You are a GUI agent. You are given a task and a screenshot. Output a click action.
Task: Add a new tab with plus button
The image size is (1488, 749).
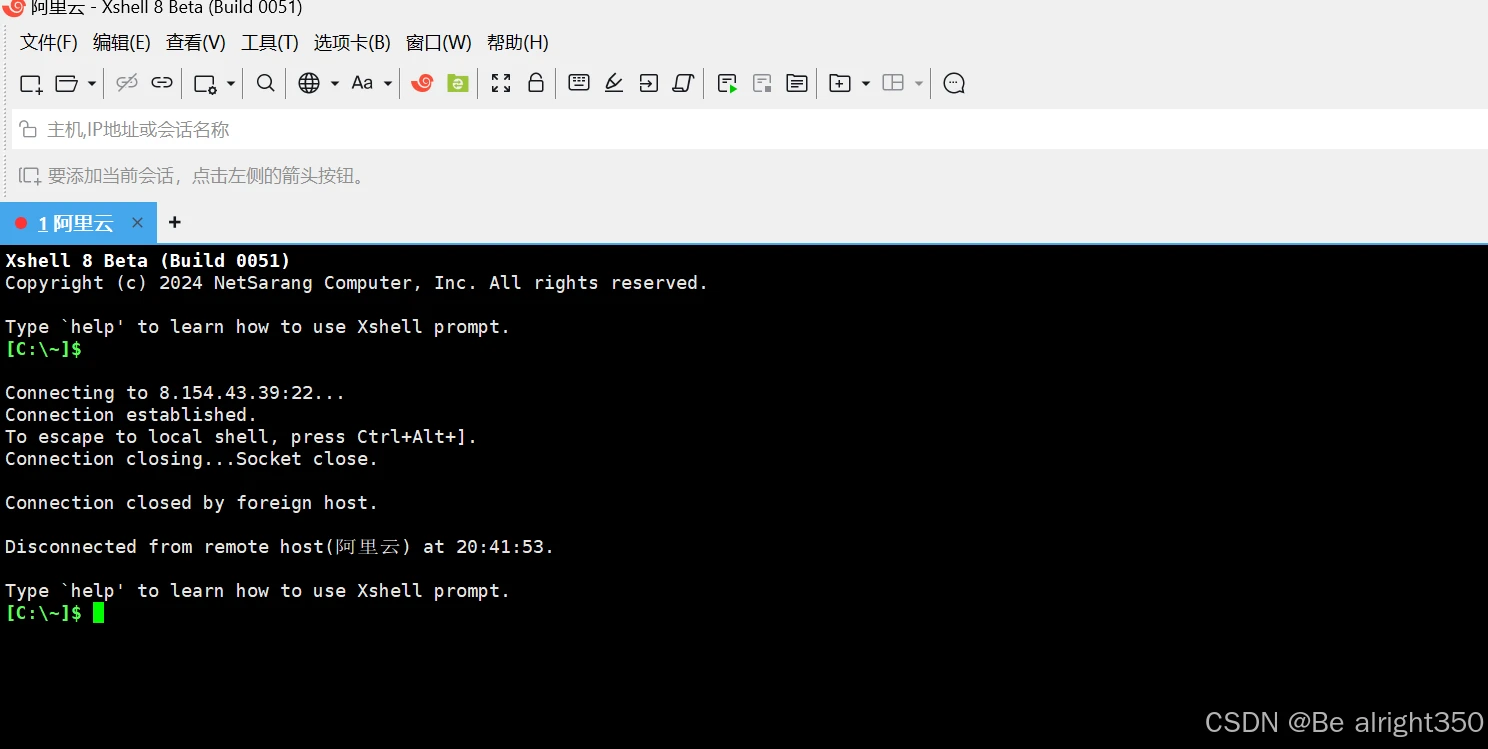coord(174,222)
